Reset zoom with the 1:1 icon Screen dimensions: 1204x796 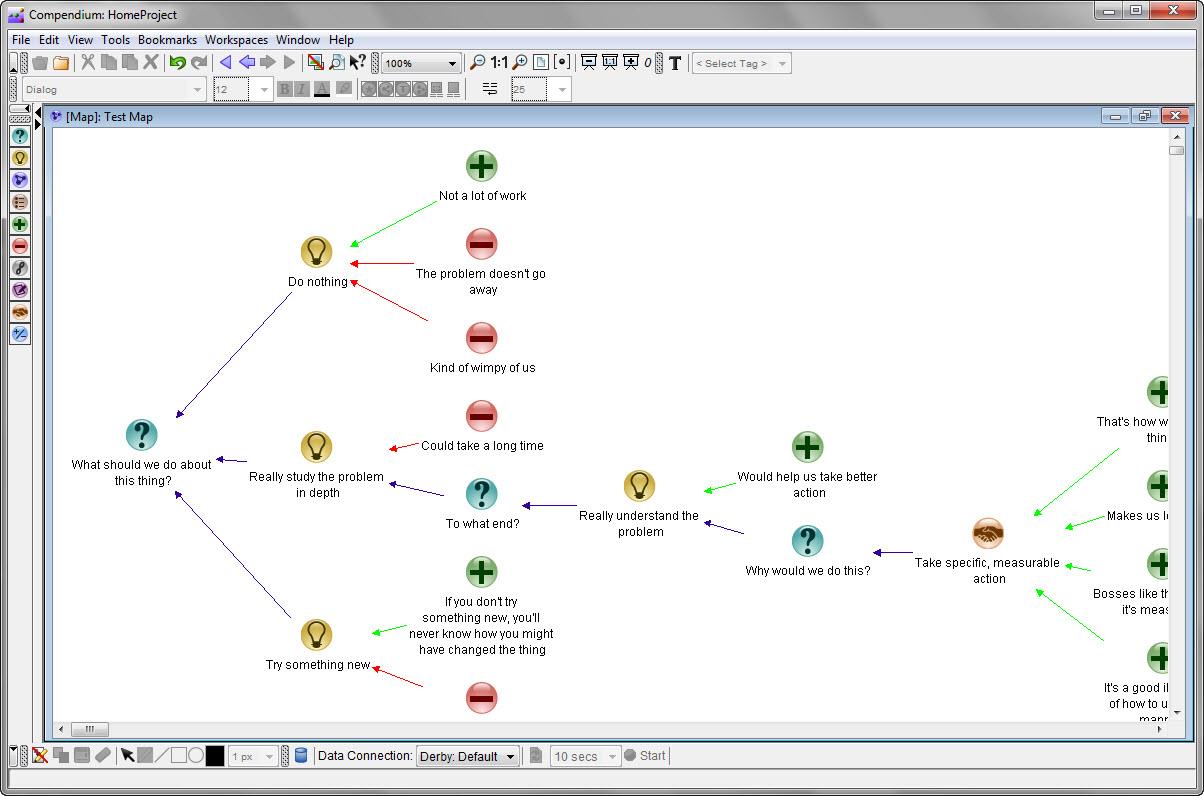(x=499, y=62)
